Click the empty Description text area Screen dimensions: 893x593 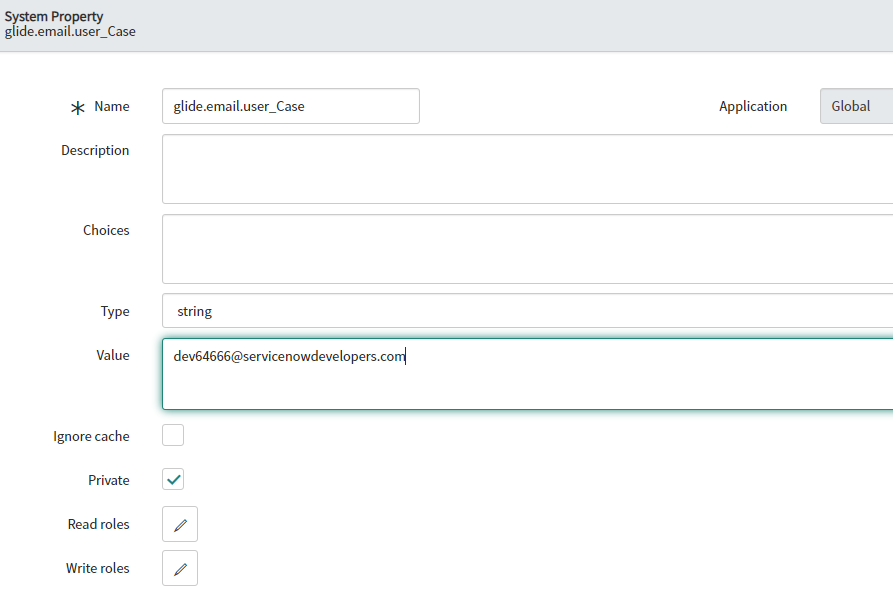click(450, 168)
